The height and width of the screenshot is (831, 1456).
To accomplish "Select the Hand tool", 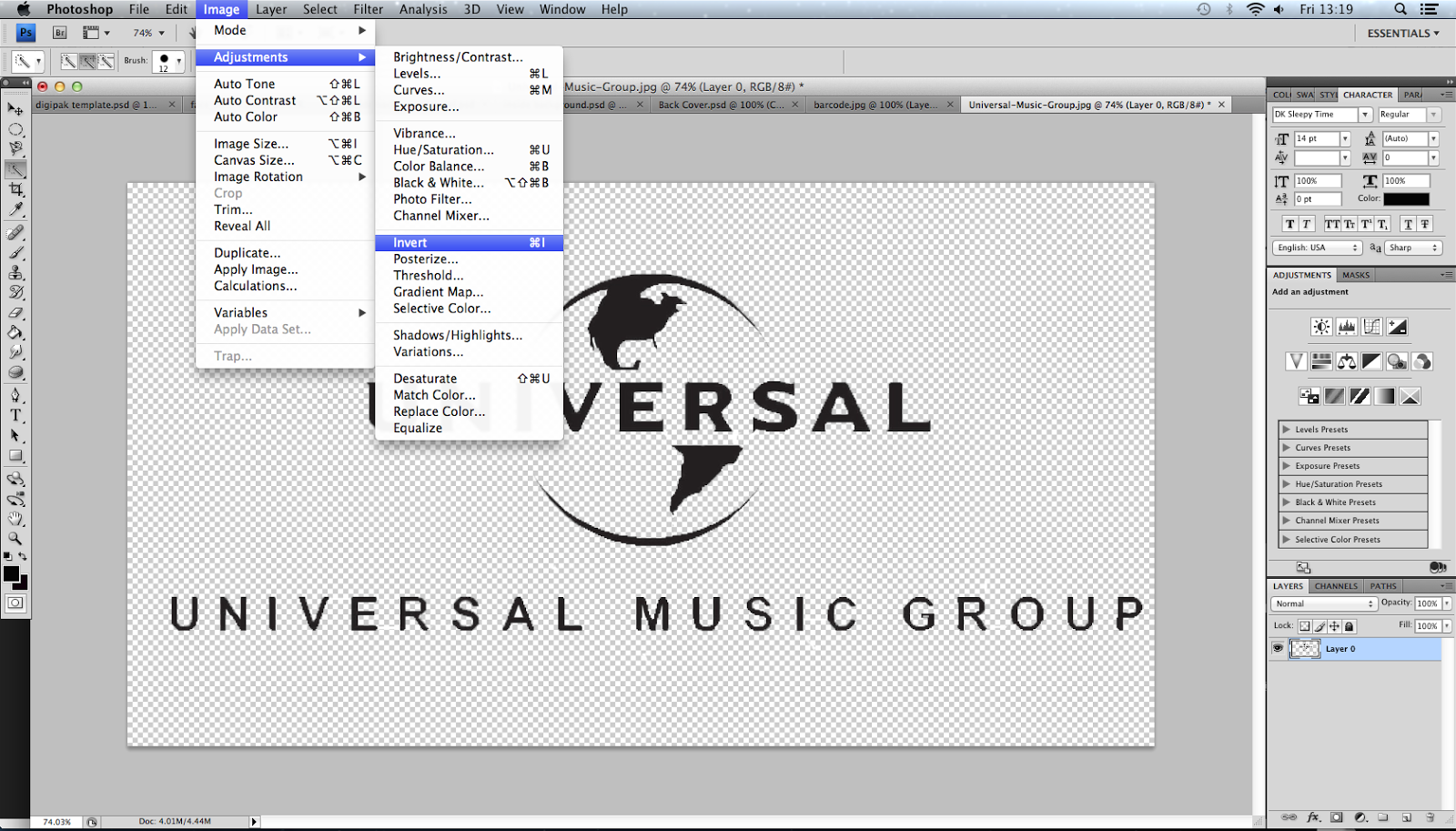I will point(15,519).
